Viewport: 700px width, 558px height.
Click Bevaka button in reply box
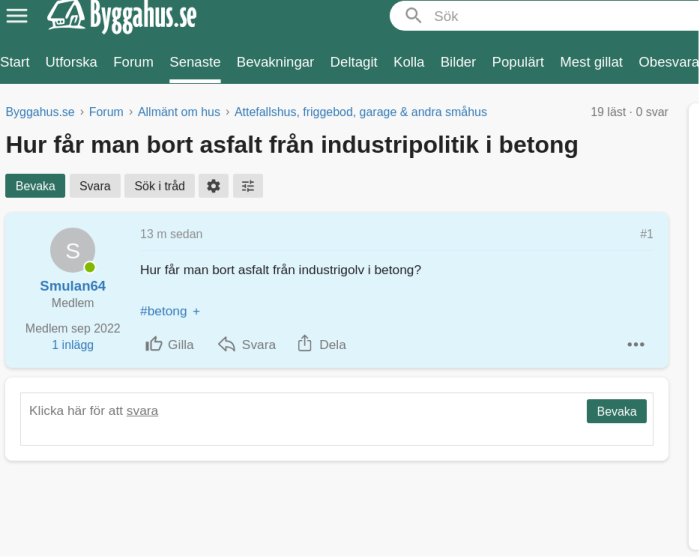click(617, 411)
